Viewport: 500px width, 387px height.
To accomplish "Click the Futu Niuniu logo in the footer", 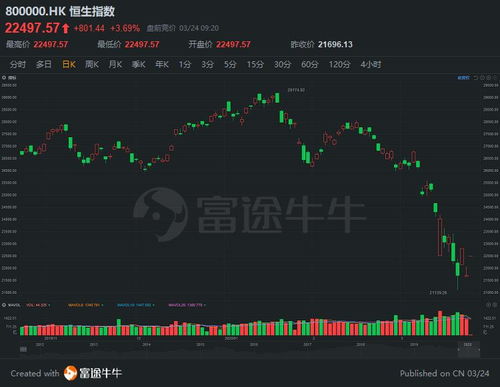I will (x=93, y=373).
